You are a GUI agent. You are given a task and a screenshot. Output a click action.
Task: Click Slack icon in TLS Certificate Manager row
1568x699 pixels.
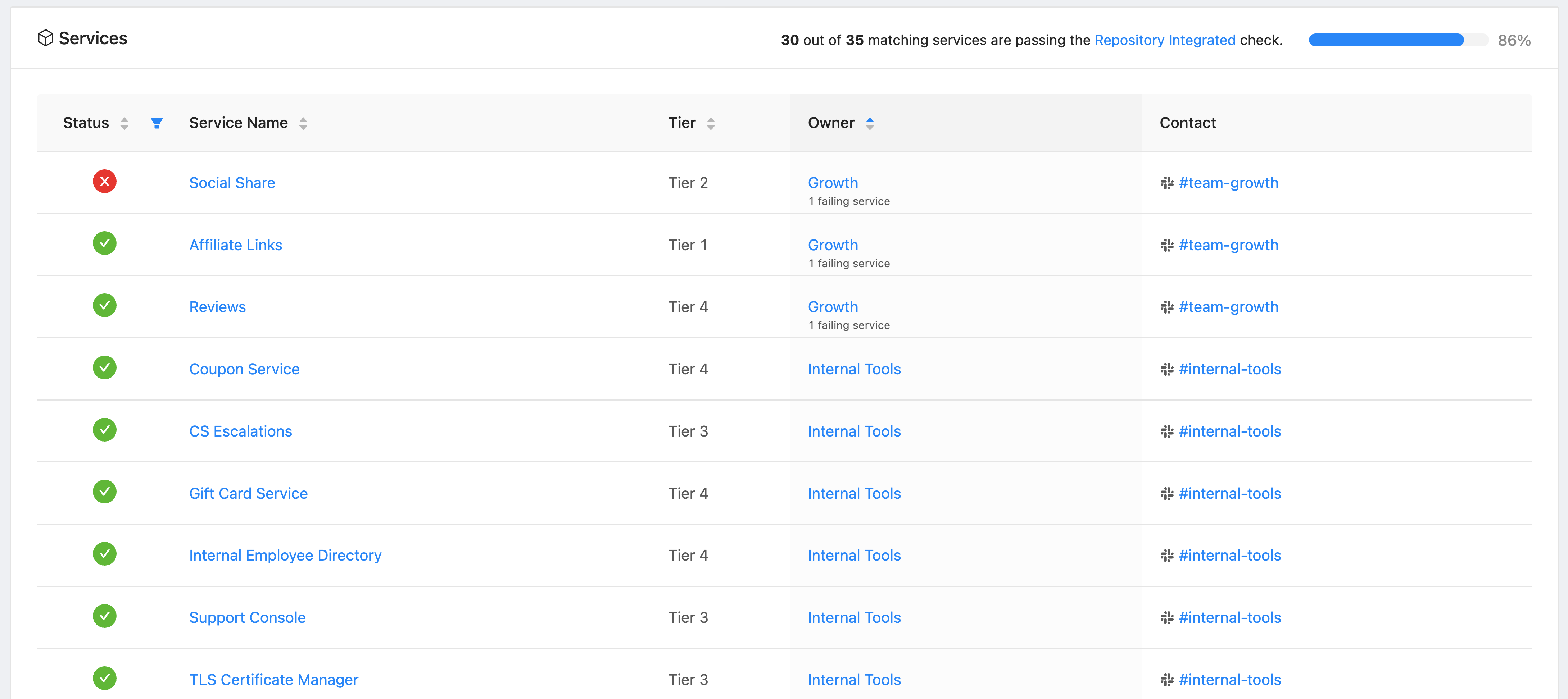coord(1166,680)
